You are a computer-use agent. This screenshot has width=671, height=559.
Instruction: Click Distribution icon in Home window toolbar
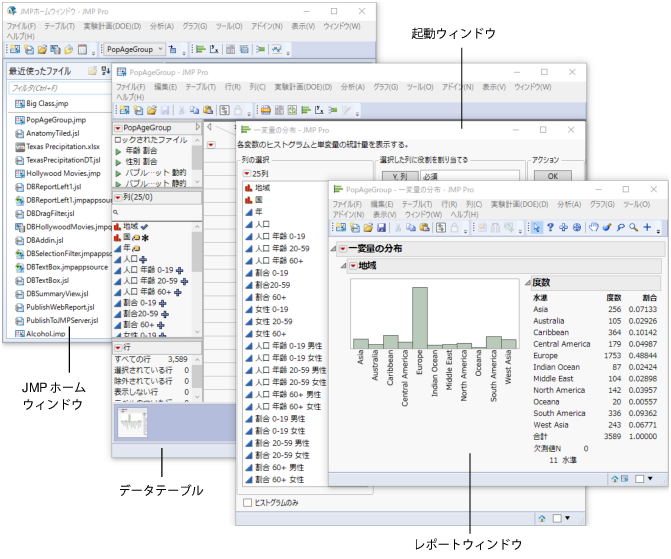tap(201, 49)
